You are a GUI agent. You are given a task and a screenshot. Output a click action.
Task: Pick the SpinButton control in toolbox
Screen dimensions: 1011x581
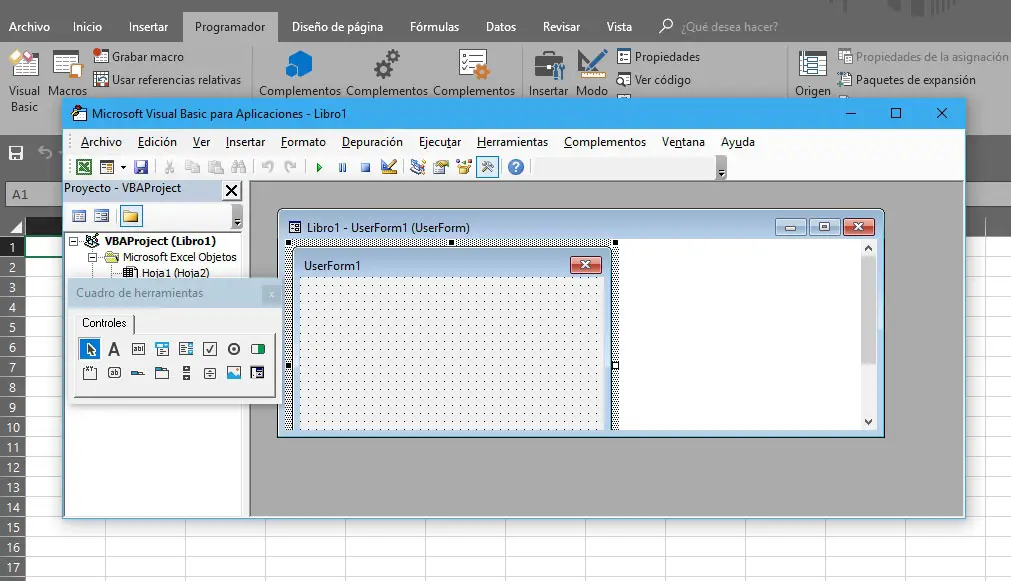tap(210, 373)
